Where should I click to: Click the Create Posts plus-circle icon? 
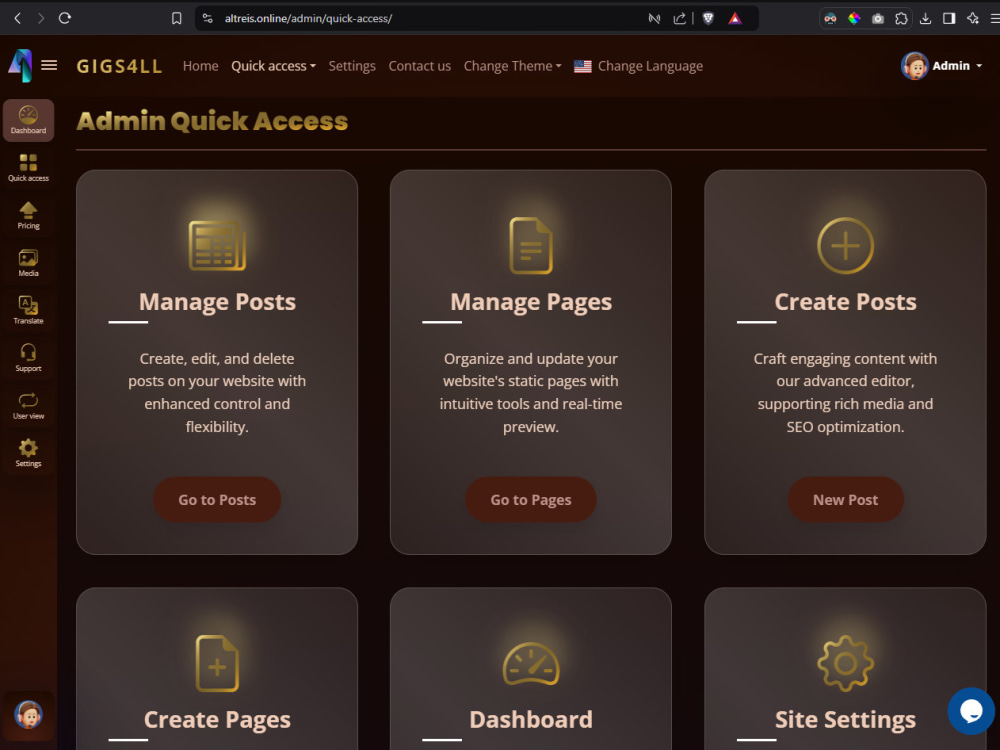pyautogui.click(x=845, y=246)
